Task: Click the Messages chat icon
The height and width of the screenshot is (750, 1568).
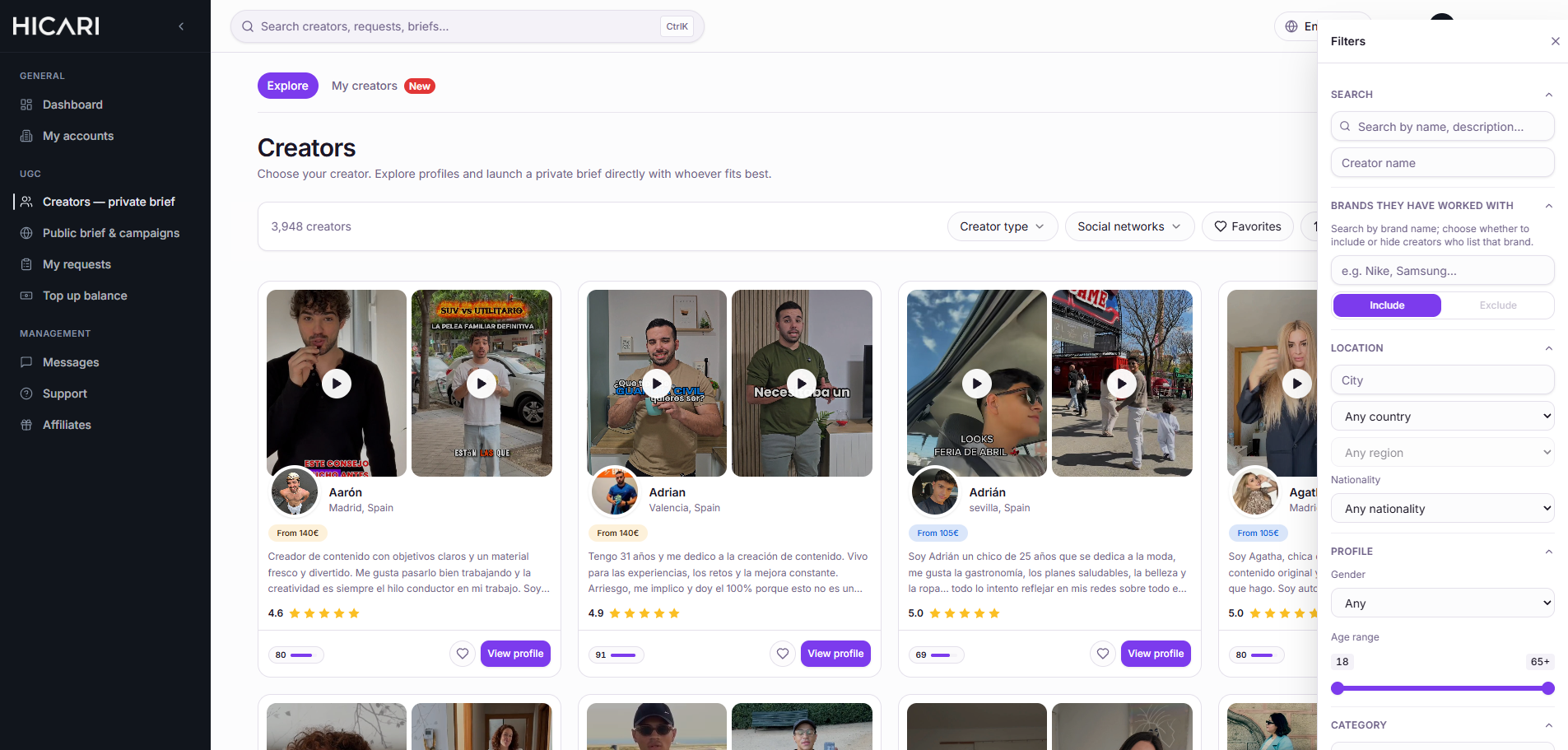Action: pyautogui.click(x=26, y=362)
